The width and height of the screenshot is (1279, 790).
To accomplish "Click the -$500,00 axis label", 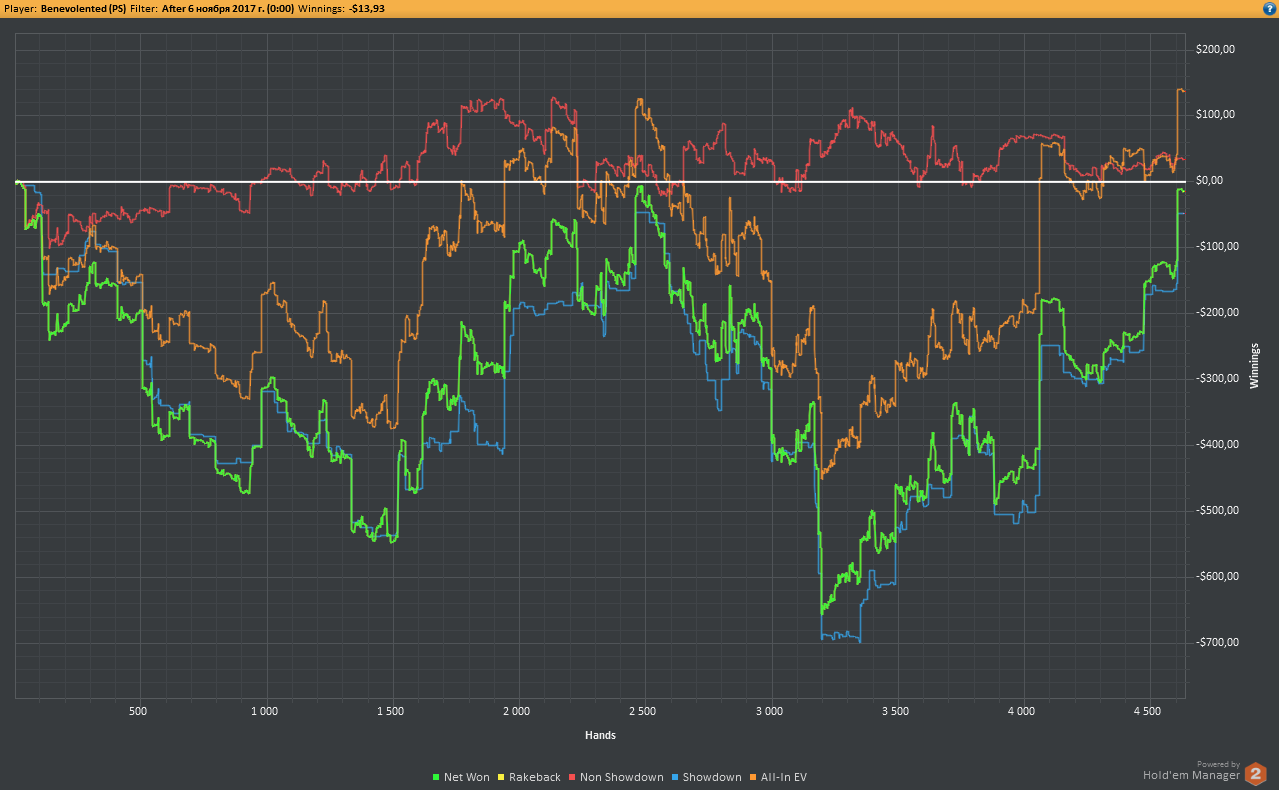I will tap(1216, 510).
